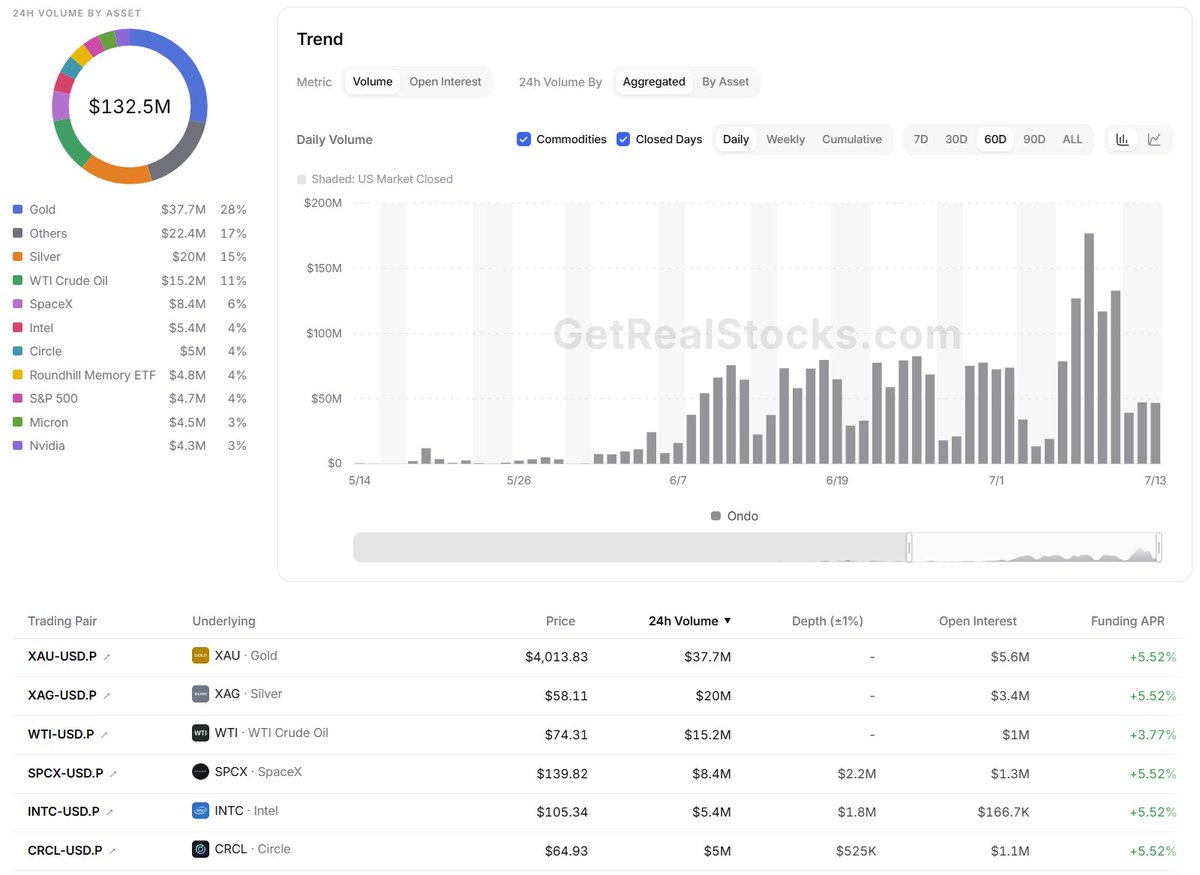Click the SPCX SpaceX logo
The height and width of the screenshot is (875, 1200).
coord(200,772)
